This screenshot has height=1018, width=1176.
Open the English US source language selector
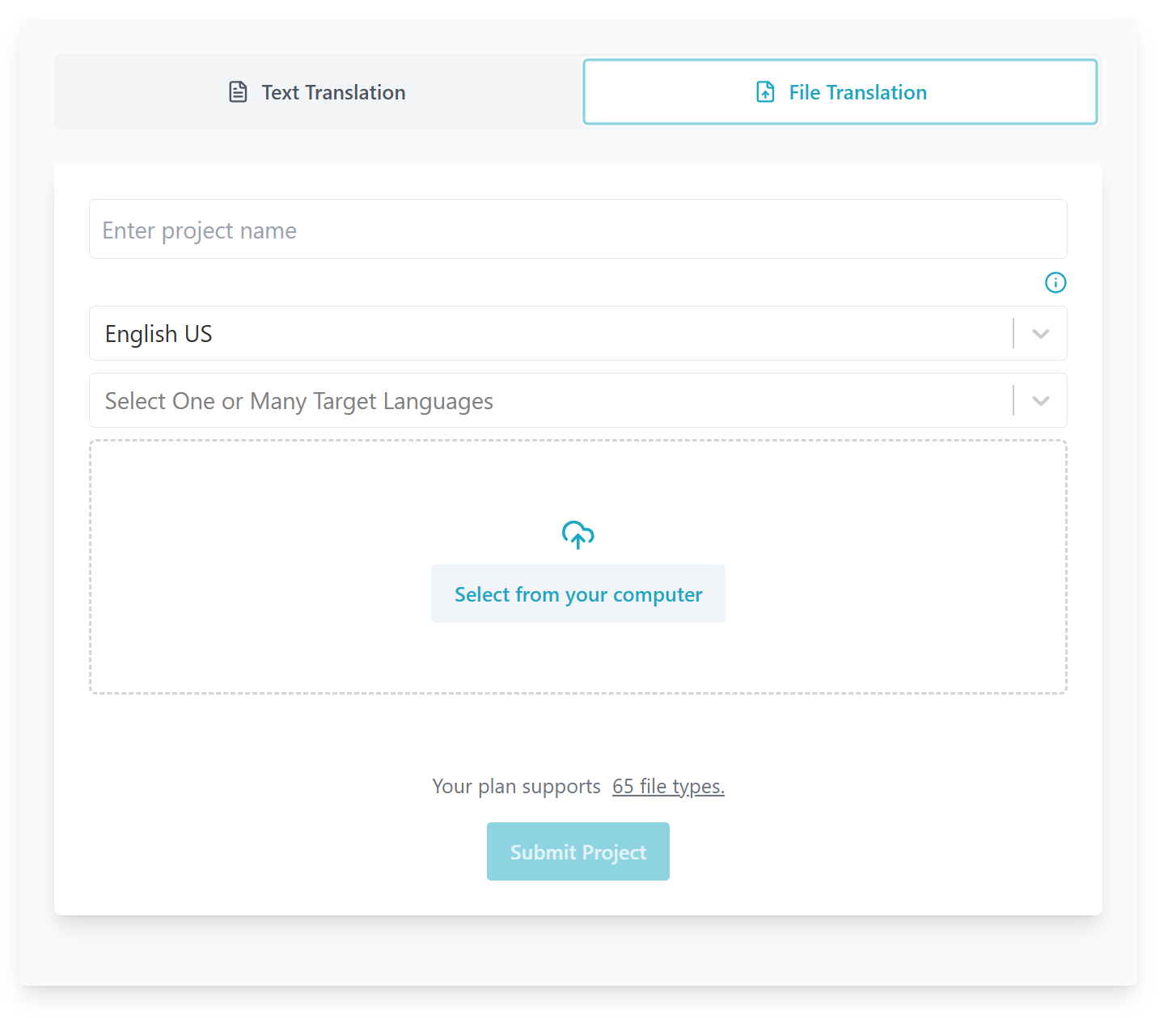(x=578, y=333)
